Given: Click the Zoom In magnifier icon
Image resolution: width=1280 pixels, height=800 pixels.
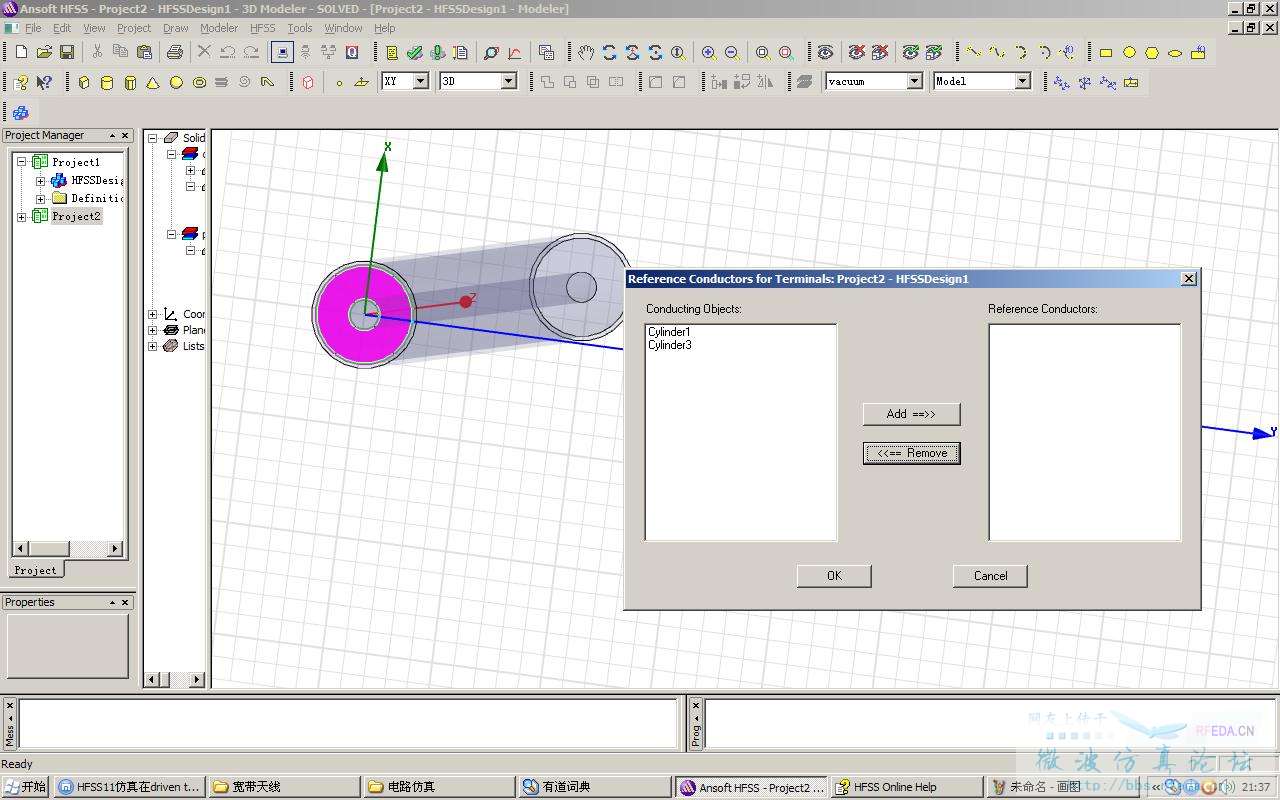Looking at the screenshot, I should click(x=709, y=52).
